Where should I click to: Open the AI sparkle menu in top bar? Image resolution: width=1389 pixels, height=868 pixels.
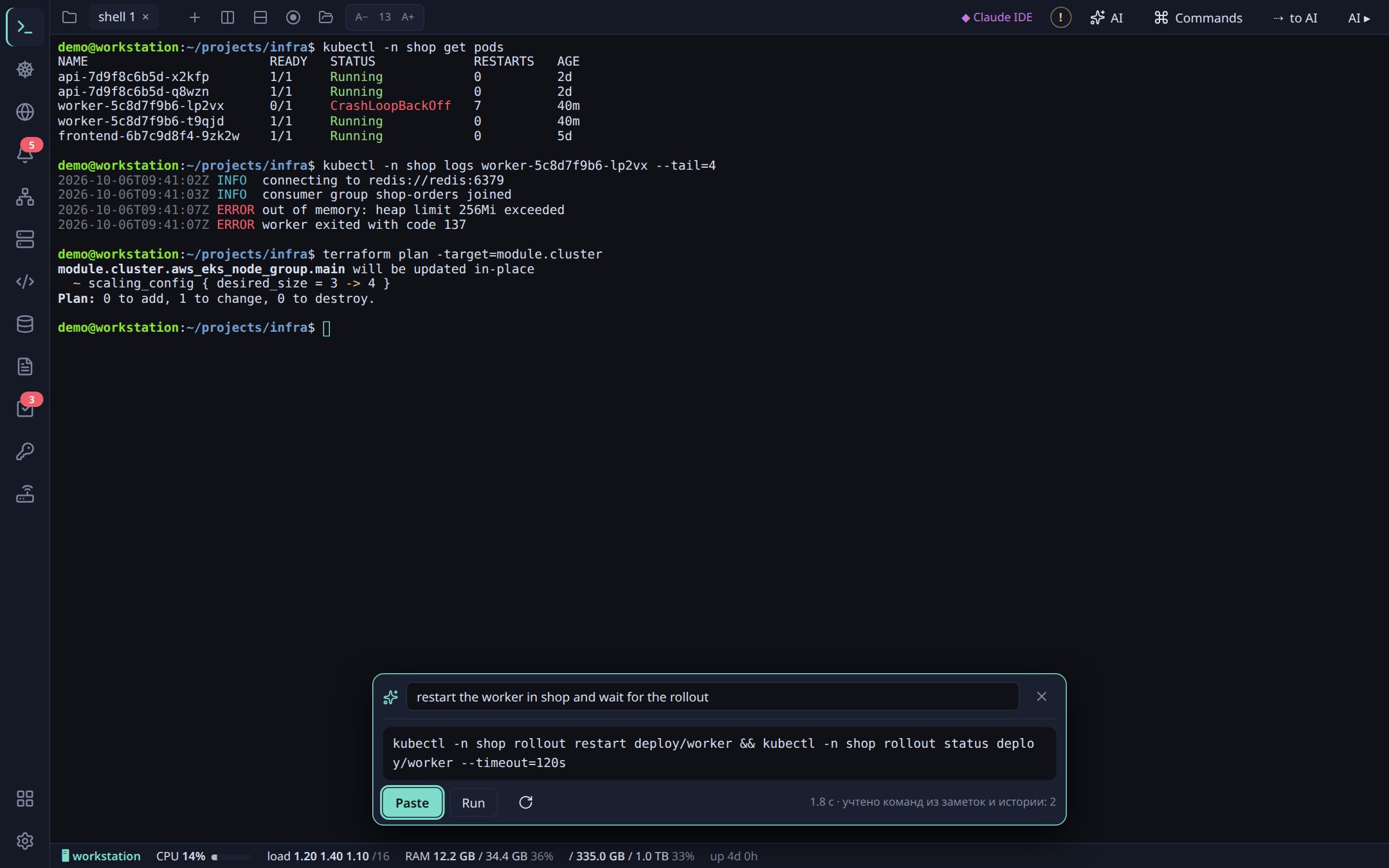click(1107, 17)
